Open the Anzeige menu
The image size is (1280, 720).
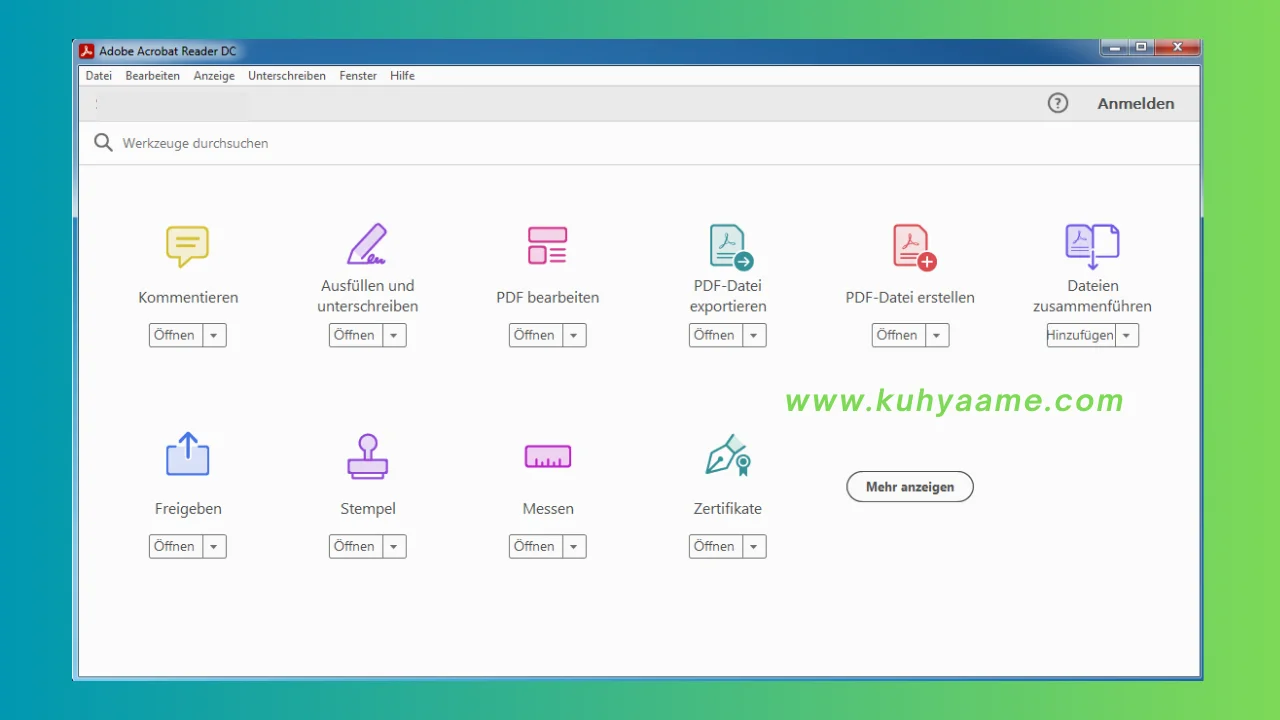pyautogui.click(x=214, y=76)
